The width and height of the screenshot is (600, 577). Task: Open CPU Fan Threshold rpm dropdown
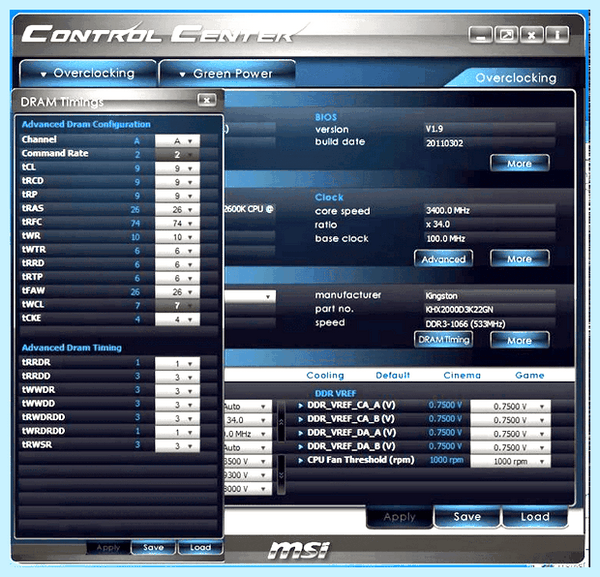click(510, 461)
